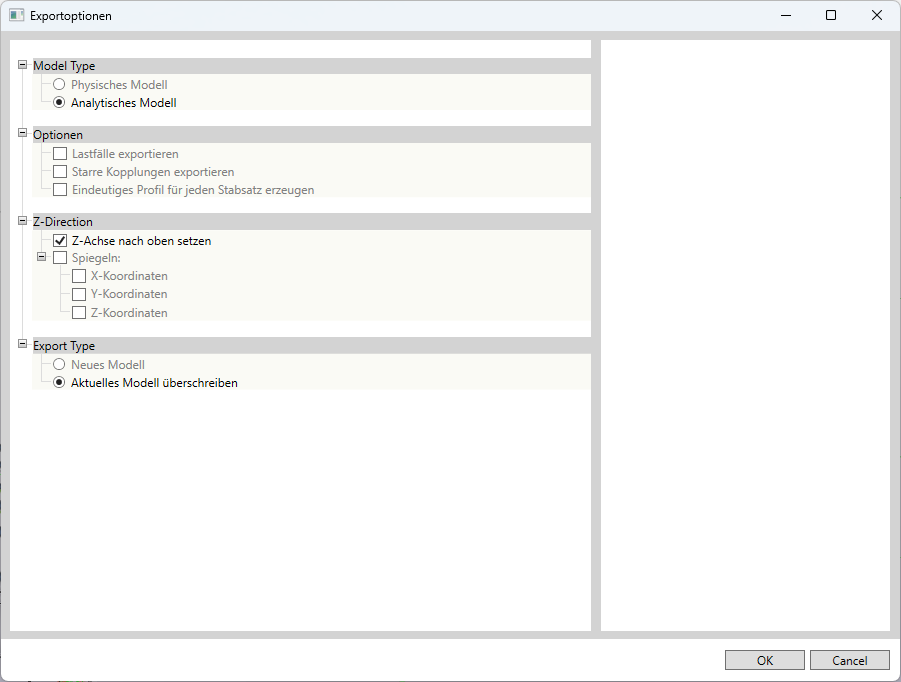Viewport: 901px width, 682px height.
Task: Select the Analytisches Modell radio button
Action: 59,103
